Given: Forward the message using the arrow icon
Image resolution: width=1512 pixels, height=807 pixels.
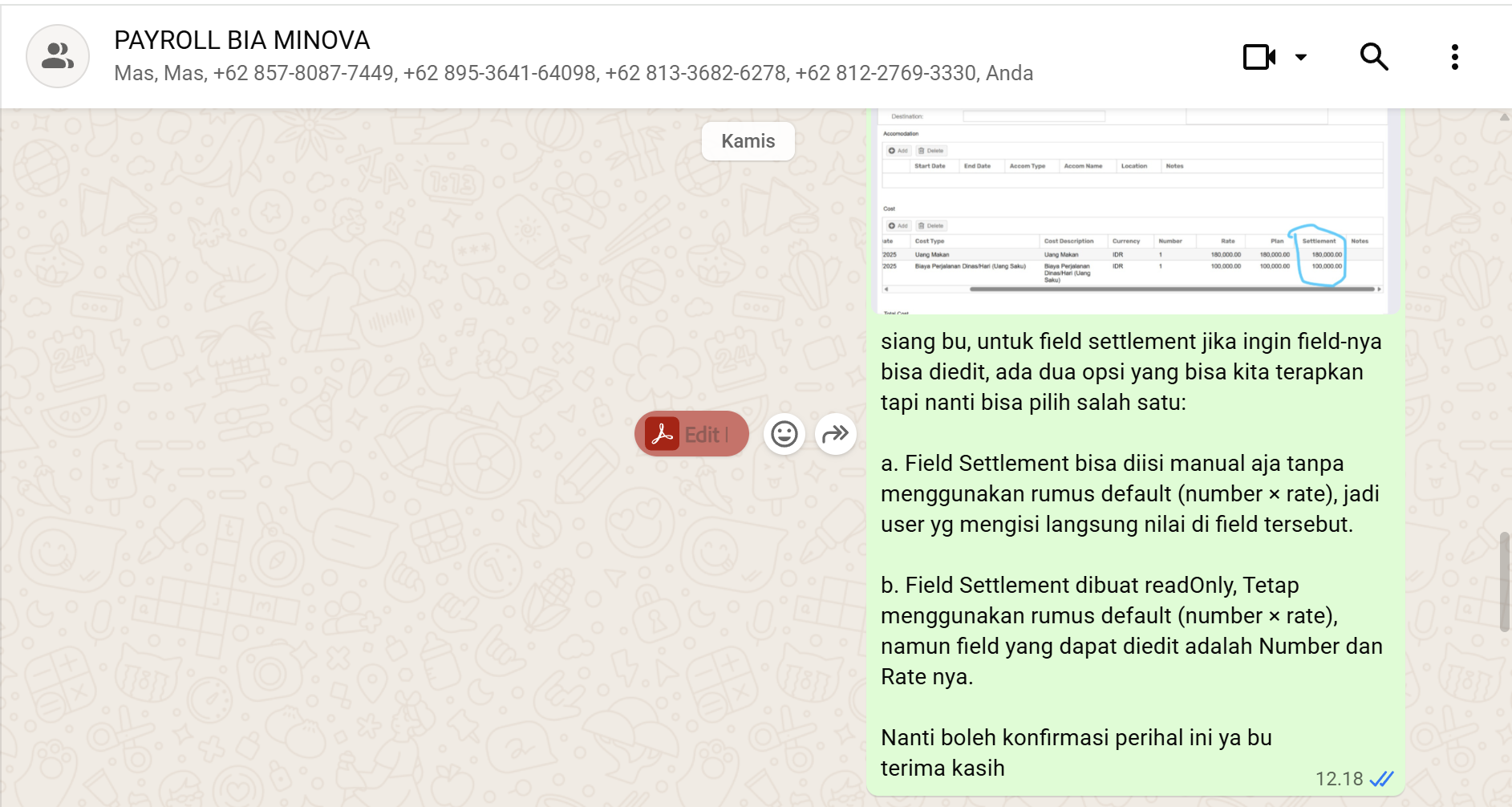Looking at the screenshot, I should 835,434.
